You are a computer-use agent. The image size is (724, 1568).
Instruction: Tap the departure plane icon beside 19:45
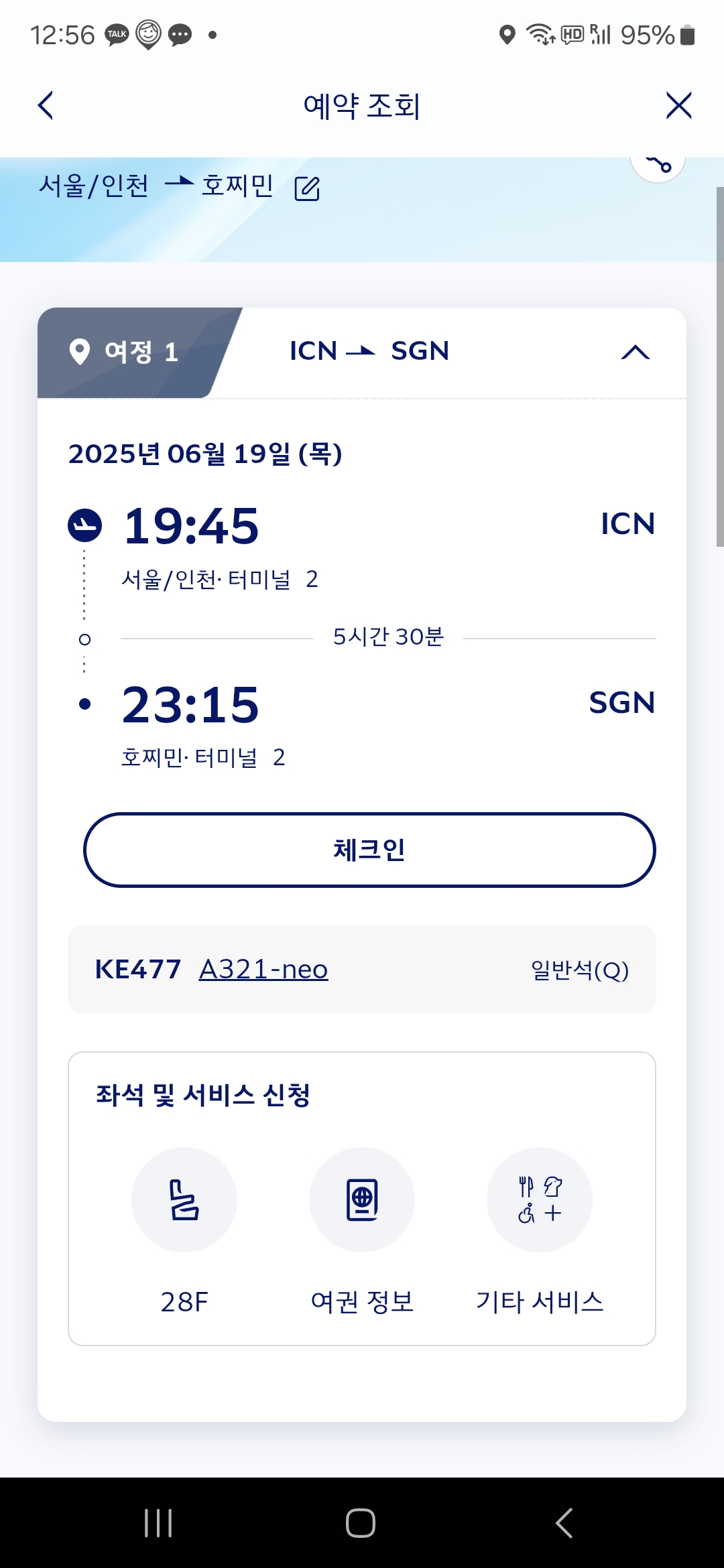tap(85, 525)
